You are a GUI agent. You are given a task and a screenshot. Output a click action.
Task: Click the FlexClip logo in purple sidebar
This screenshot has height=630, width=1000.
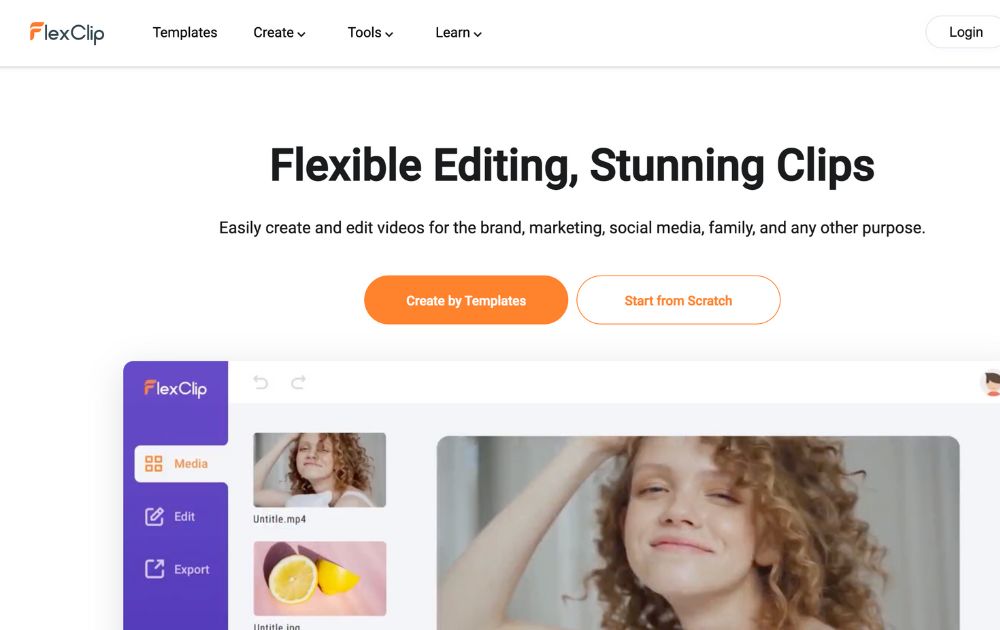pyautogui.click(x=175, y=388)
